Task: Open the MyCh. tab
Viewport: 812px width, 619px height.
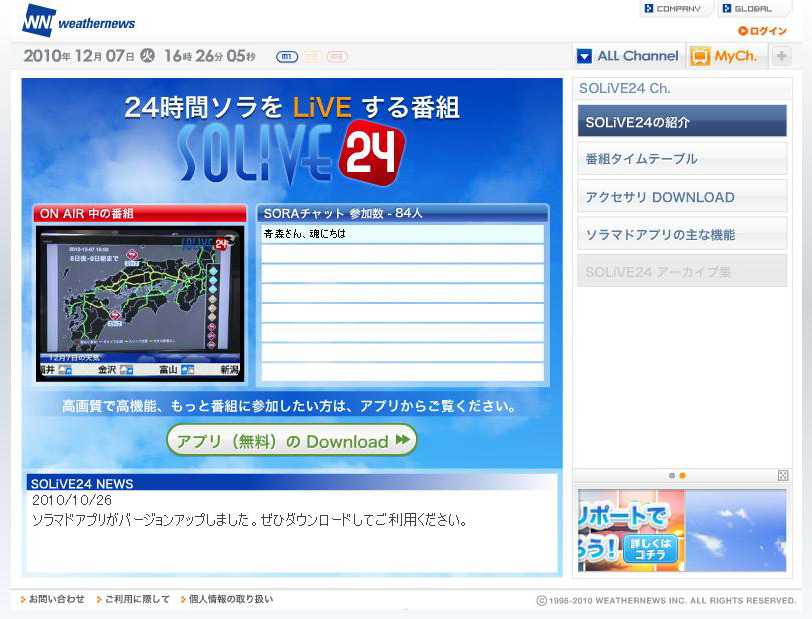Action: (x=726, y=56)
